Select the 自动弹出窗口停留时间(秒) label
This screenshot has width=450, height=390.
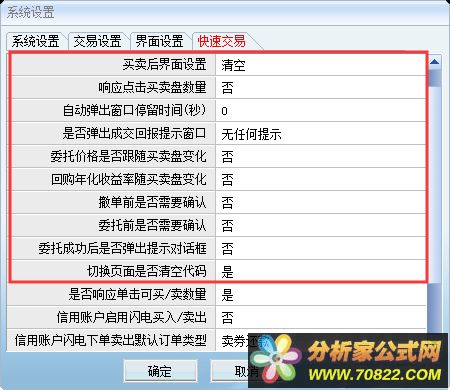click(x=135, y=111)
